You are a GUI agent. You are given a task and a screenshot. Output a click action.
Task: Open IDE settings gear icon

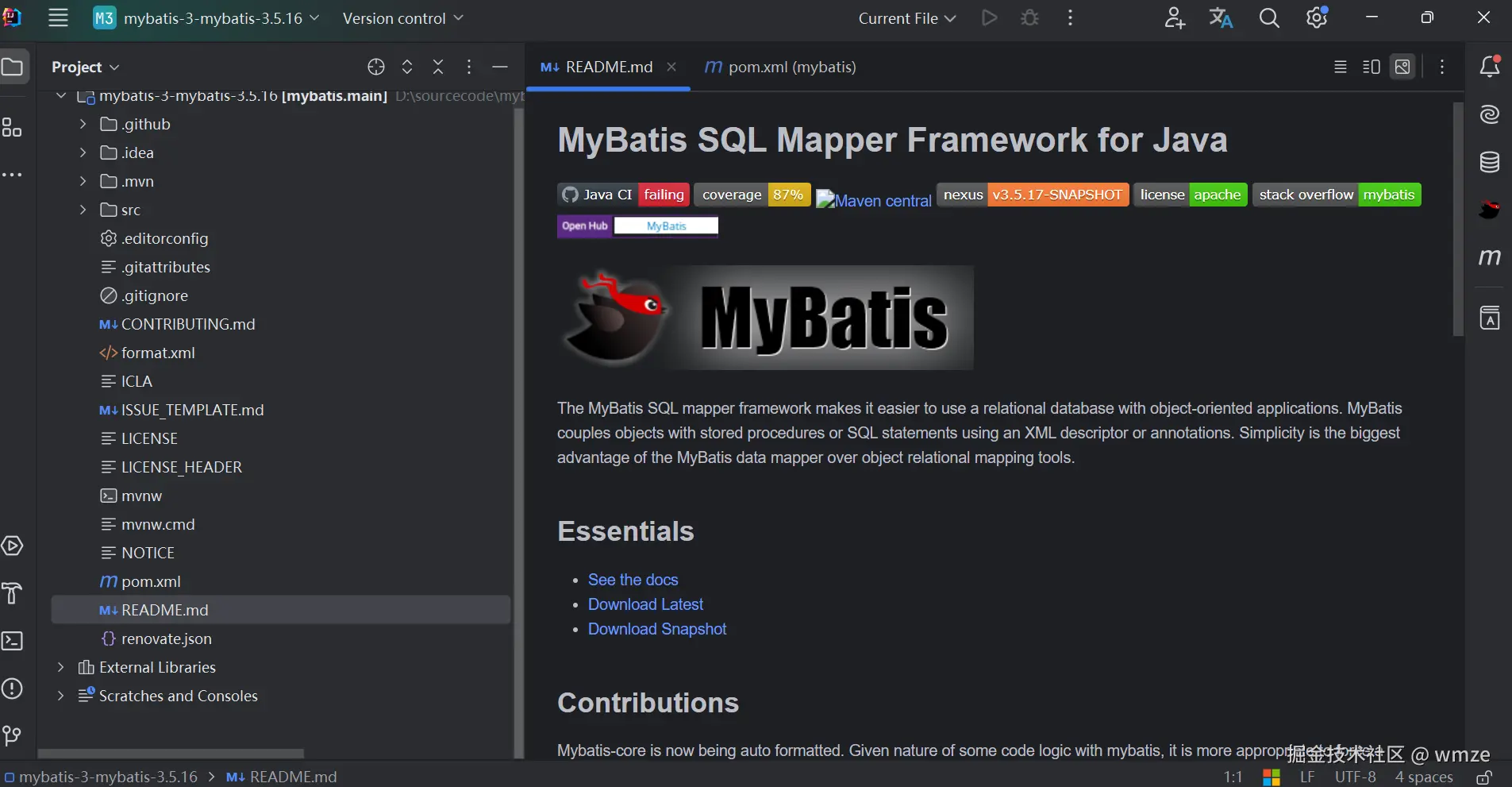[x=1317, y=18]
